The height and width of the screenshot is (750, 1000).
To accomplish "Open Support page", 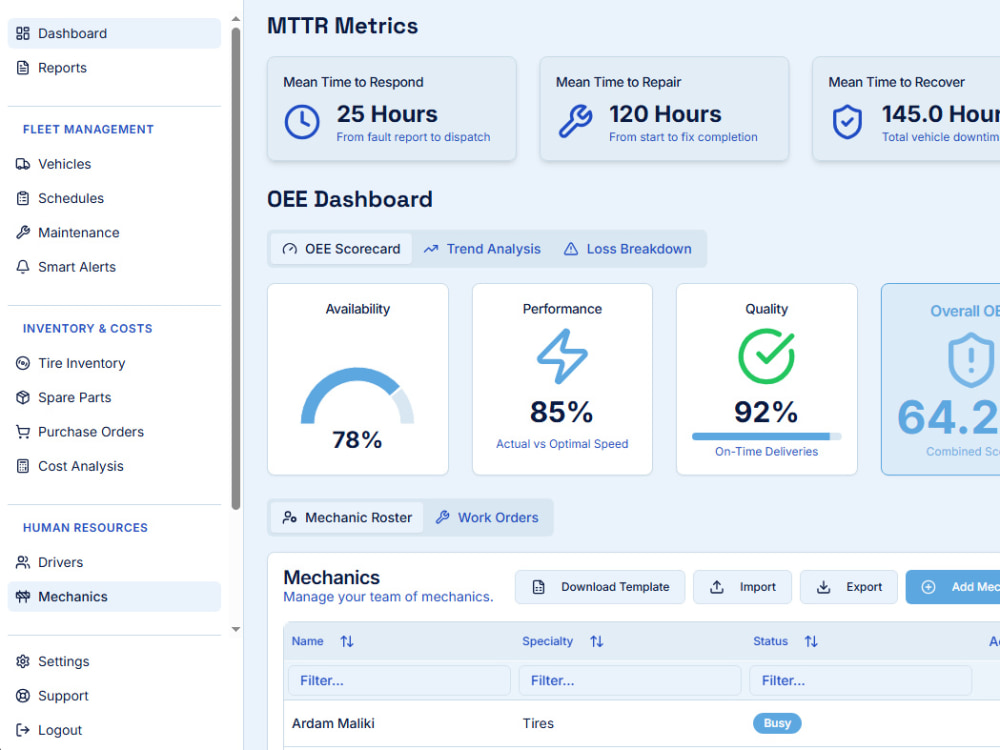I will coord(114,696).
